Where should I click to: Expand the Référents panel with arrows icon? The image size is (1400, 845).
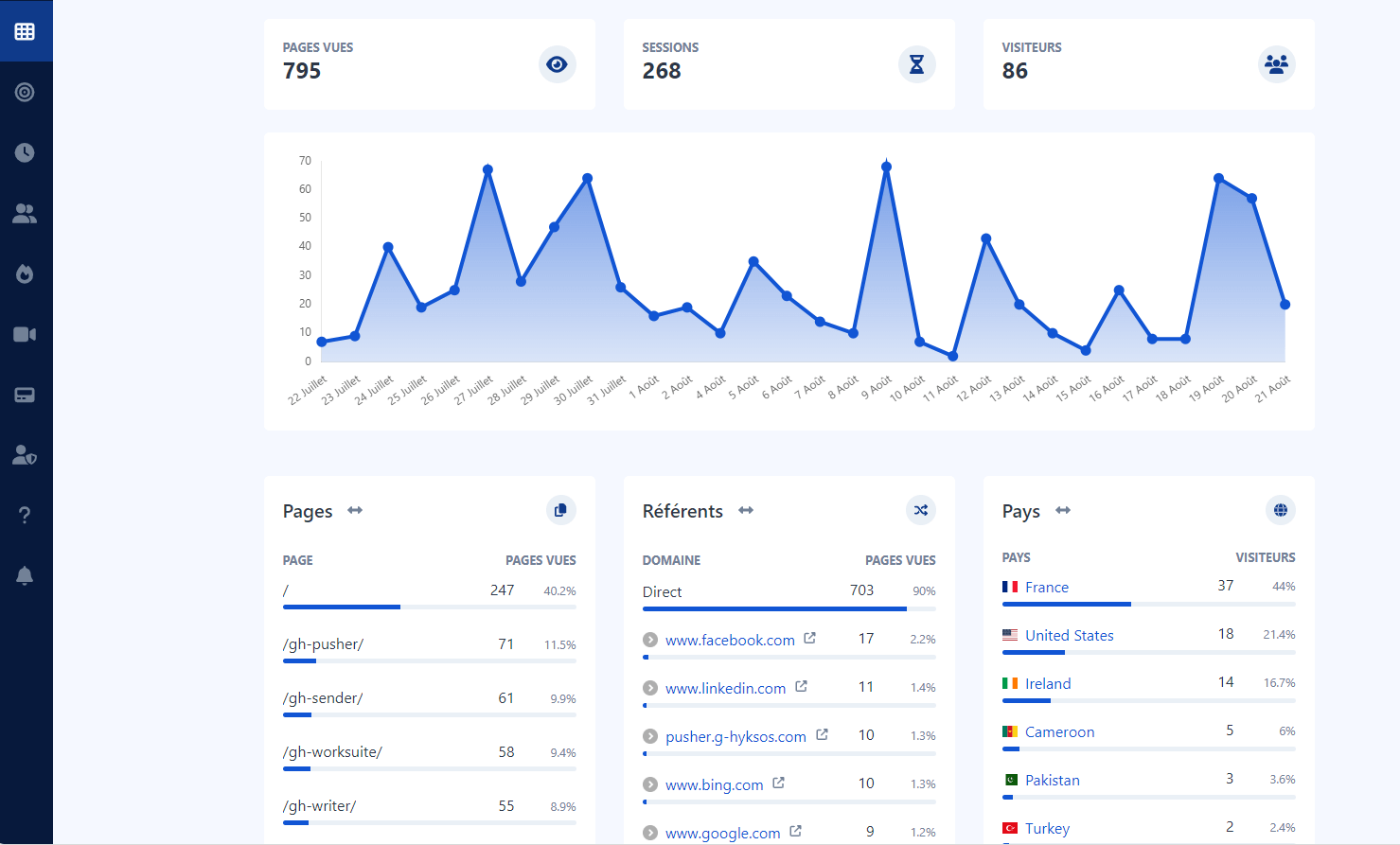point(746,510)
